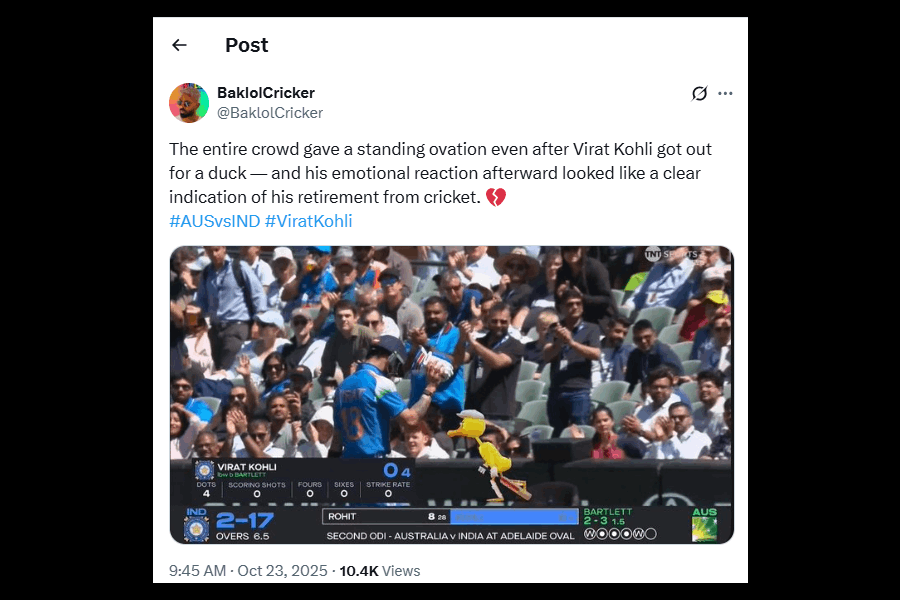Click the 10.4K Views count
Image resolution: width=900 pixels, height=600 pixels.
coord(379,571)
